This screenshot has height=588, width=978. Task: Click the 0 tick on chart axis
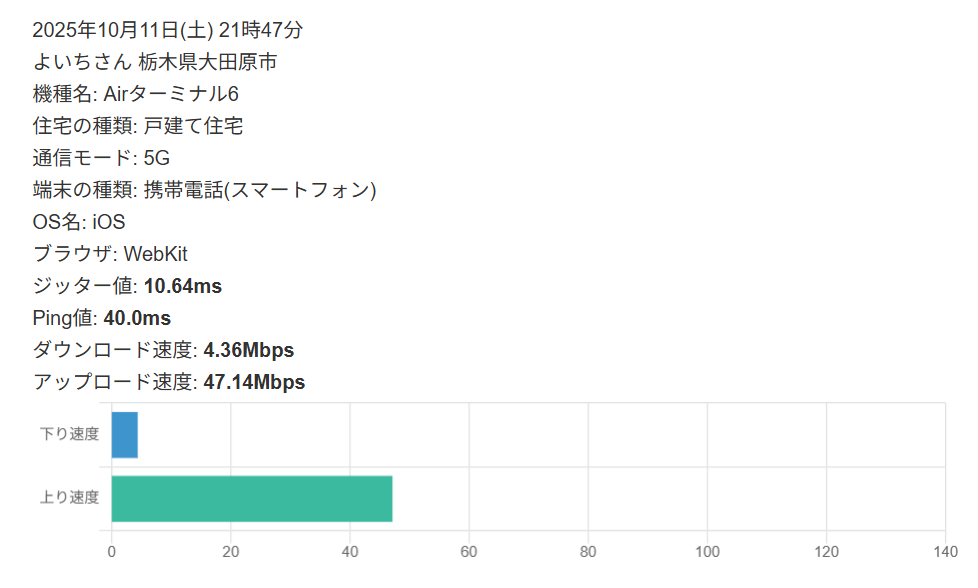111,551
